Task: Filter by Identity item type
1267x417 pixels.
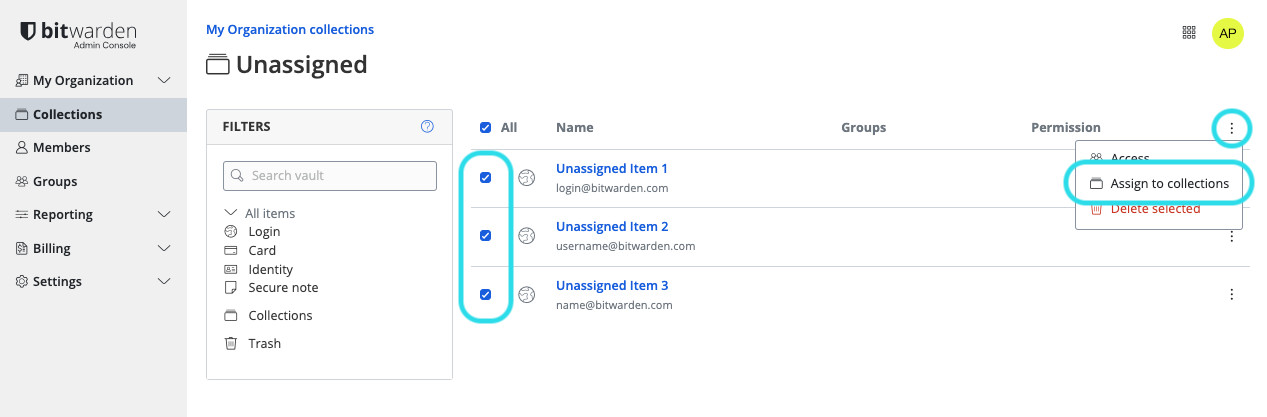Action: click(270, 270)
